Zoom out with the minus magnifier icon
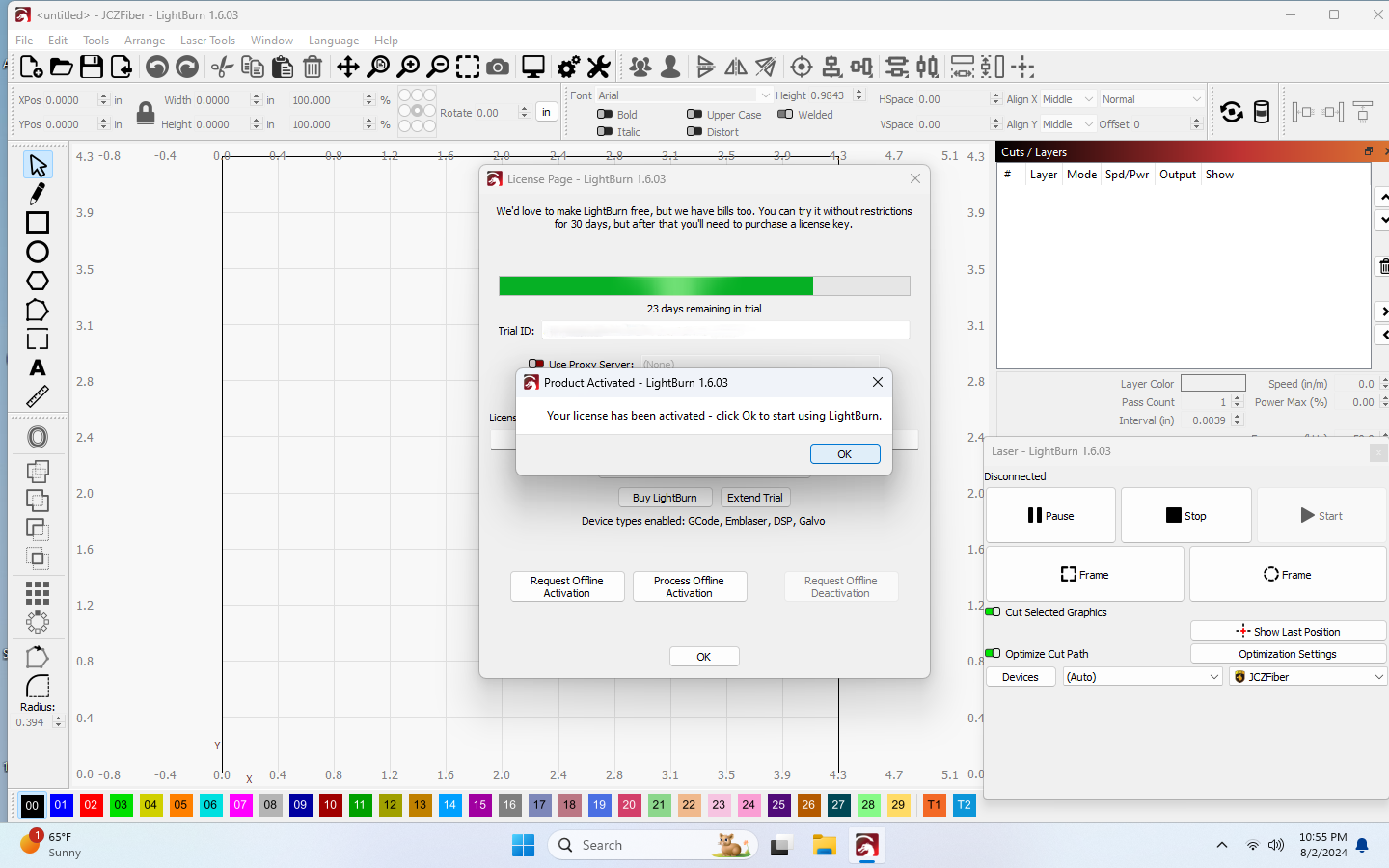1389x868 pixels. 438,67
